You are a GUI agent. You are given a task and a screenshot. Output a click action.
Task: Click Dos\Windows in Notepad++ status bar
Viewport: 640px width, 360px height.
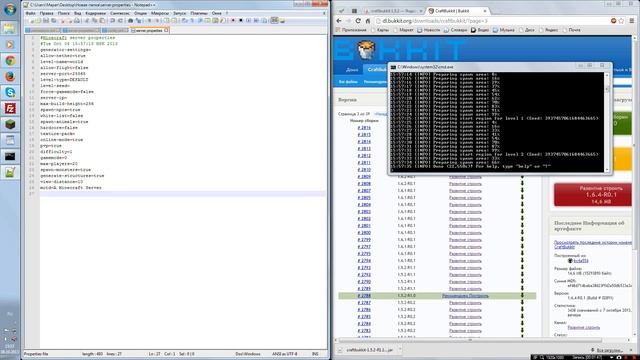coord(248,354)
